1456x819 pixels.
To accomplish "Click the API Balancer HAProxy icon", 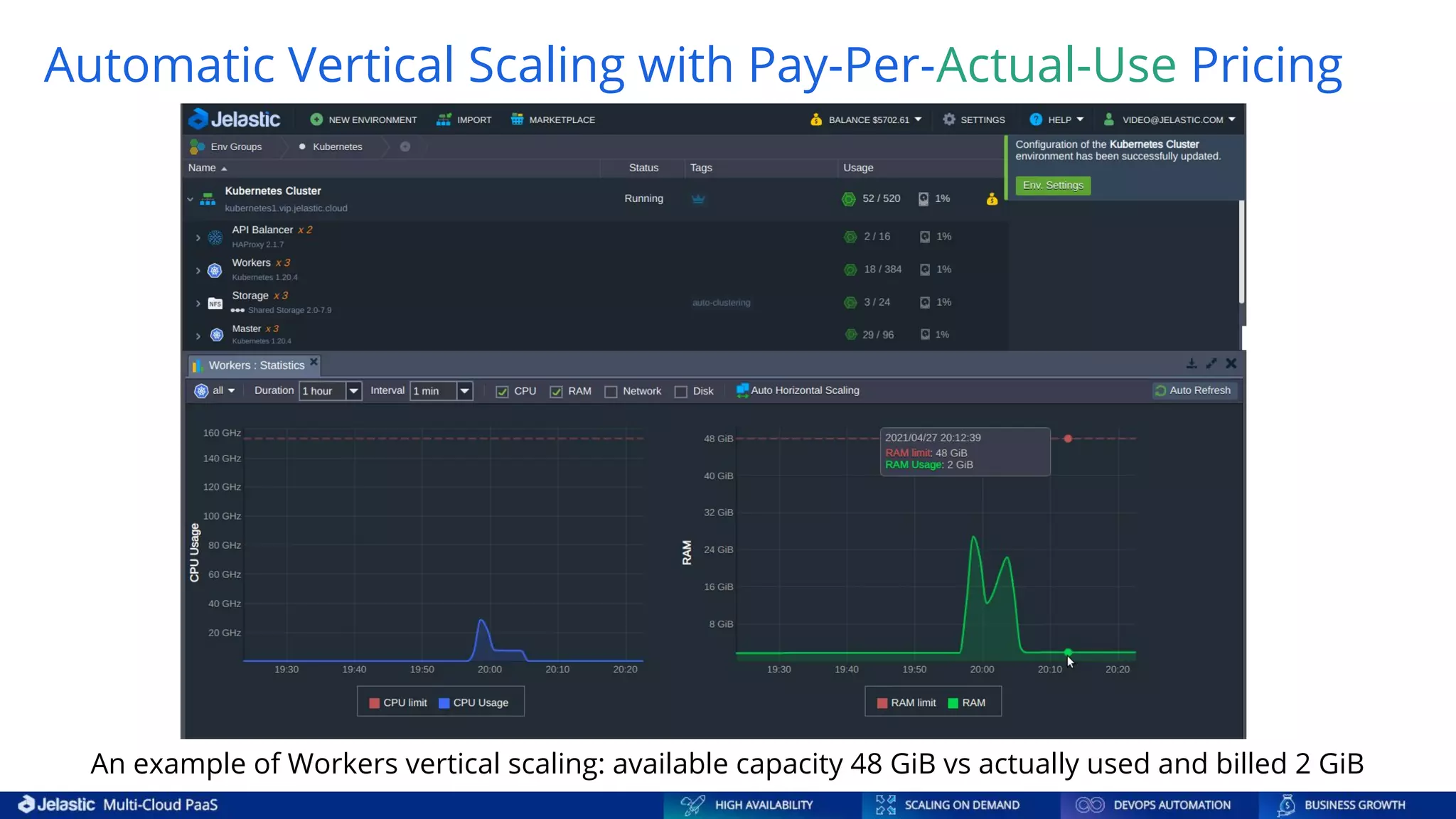I will [215, 237].
